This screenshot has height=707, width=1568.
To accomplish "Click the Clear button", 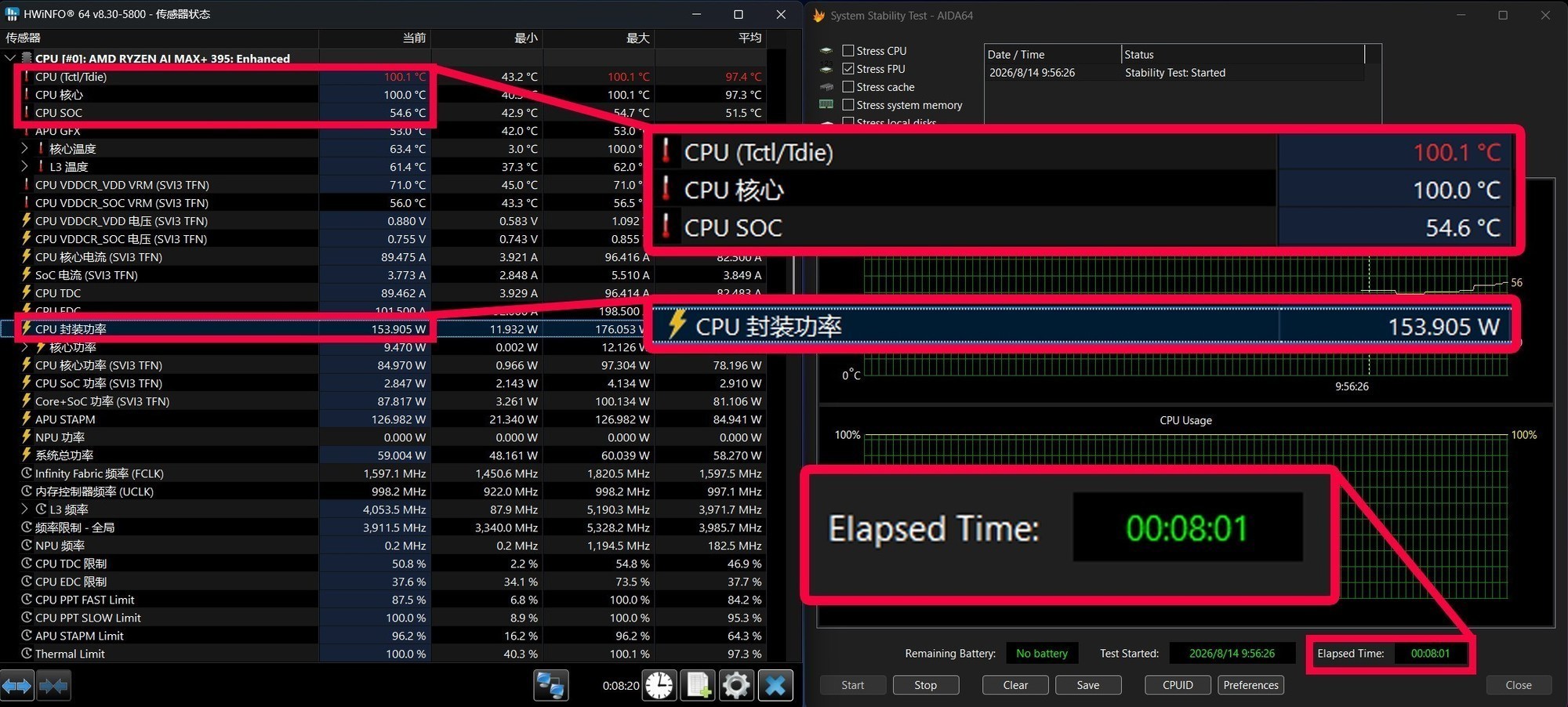I will click(x=1015, y=685).
